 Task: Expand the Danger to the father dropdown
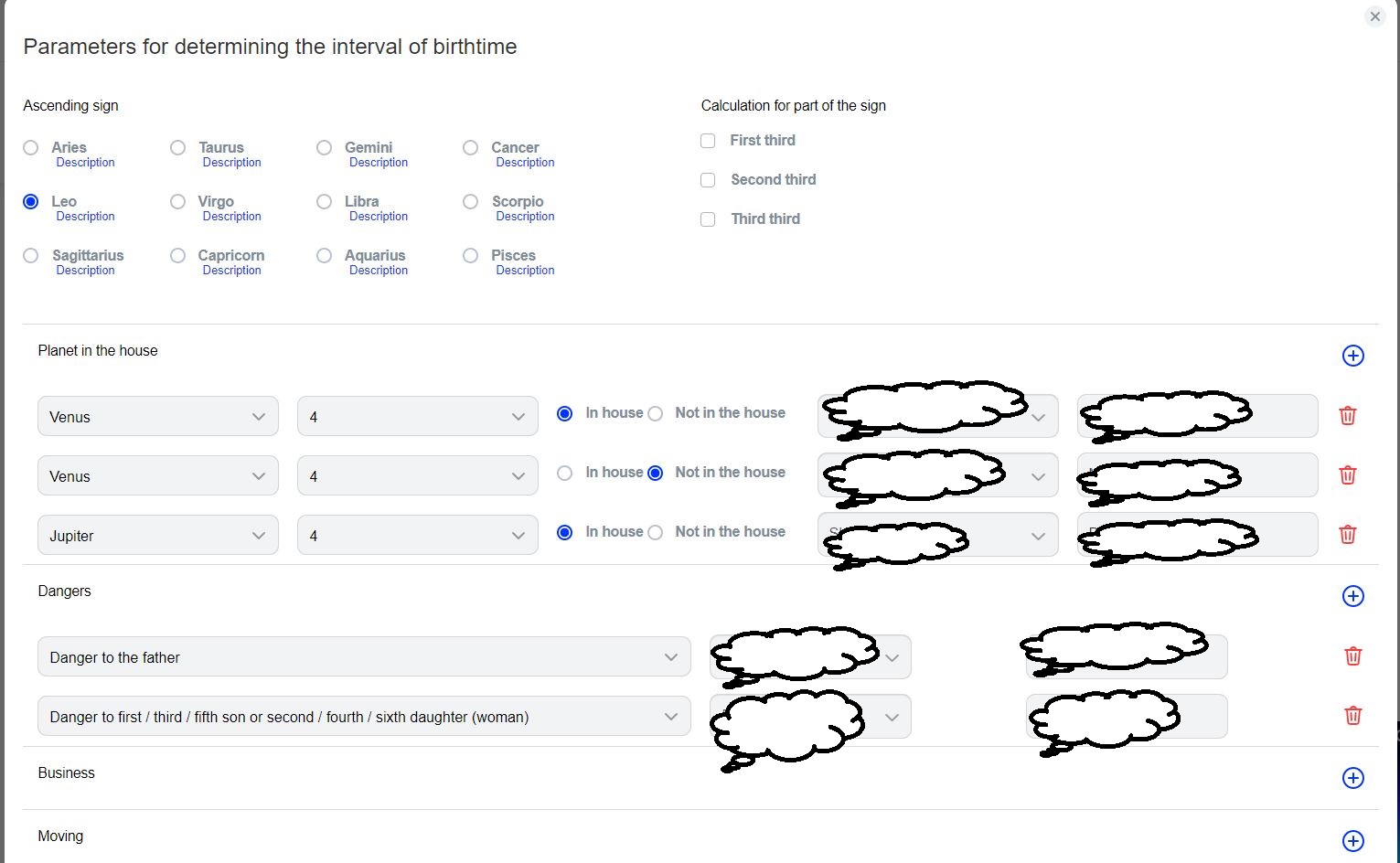pyautogui.click(x=363, y=657)
